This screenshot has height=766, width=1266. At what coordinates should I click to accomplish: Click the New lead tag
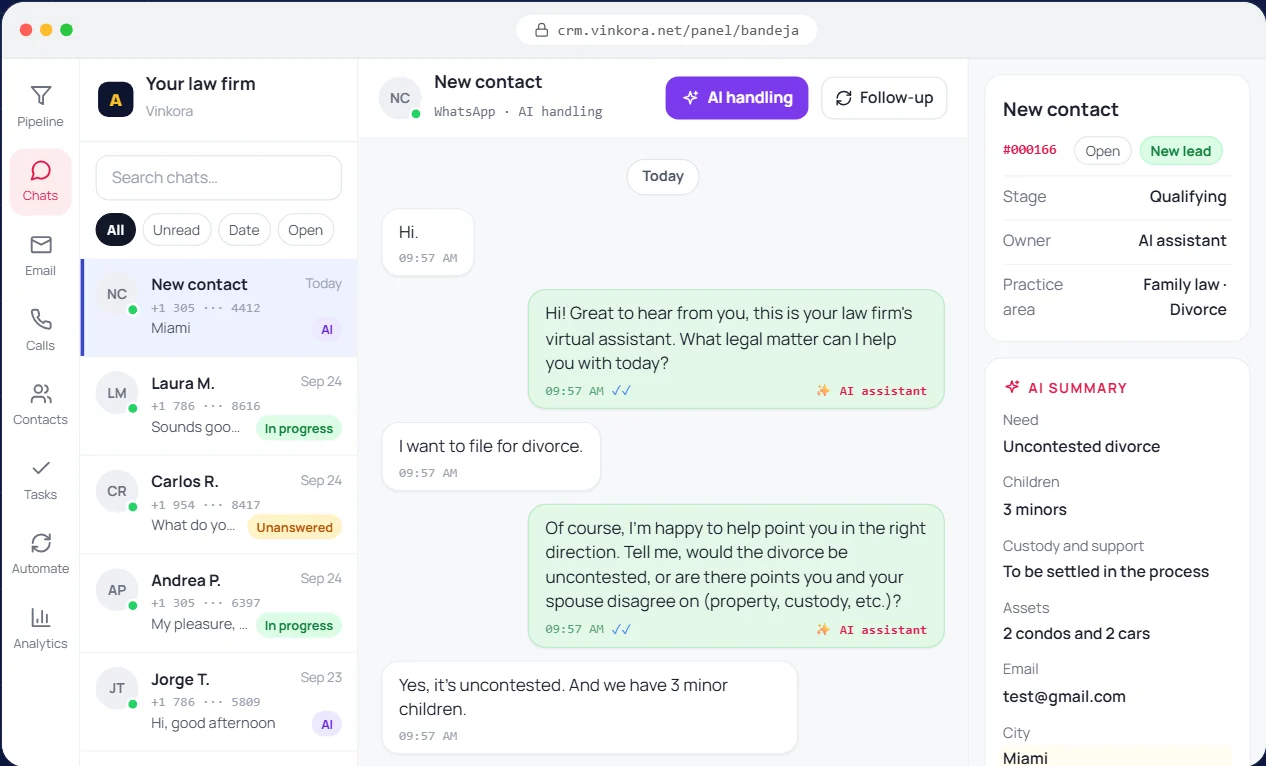[x=1181, y=151]
